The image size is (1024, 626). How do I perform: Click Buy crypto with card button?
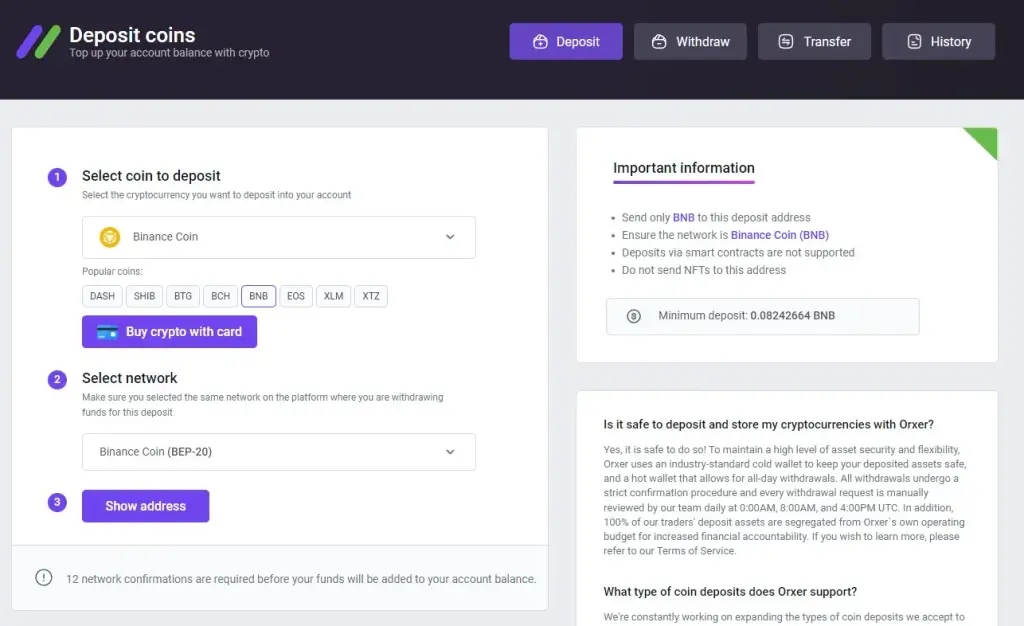pyautogui.click(x=170, y=332)
